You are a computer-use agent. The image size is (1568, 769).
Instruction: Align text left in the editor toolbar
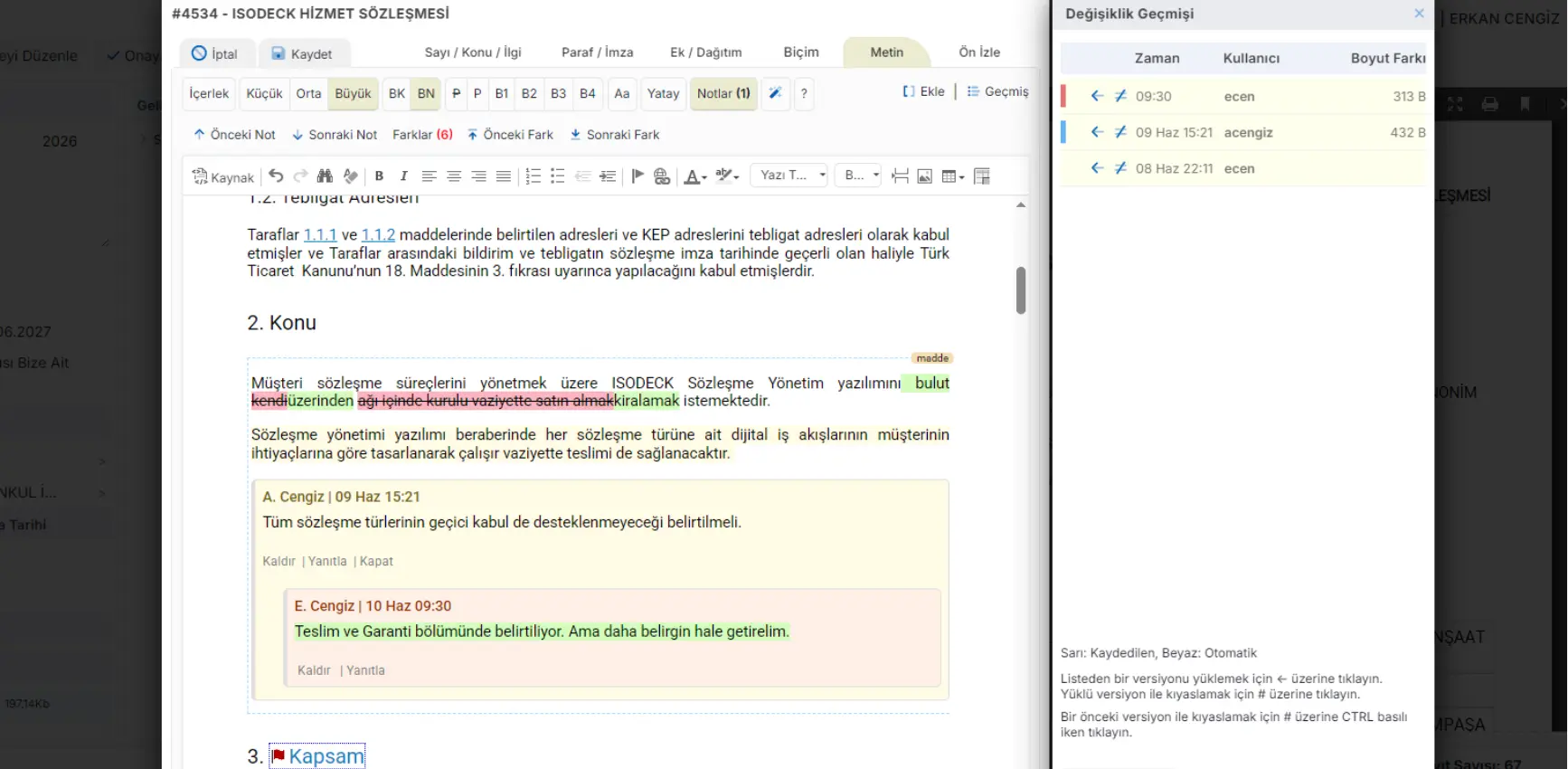(429, 176)
